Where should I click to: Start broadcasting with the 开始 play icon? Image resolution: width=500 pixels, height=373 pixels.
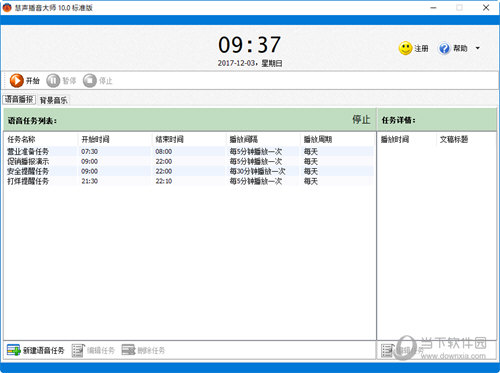point(17,80)
